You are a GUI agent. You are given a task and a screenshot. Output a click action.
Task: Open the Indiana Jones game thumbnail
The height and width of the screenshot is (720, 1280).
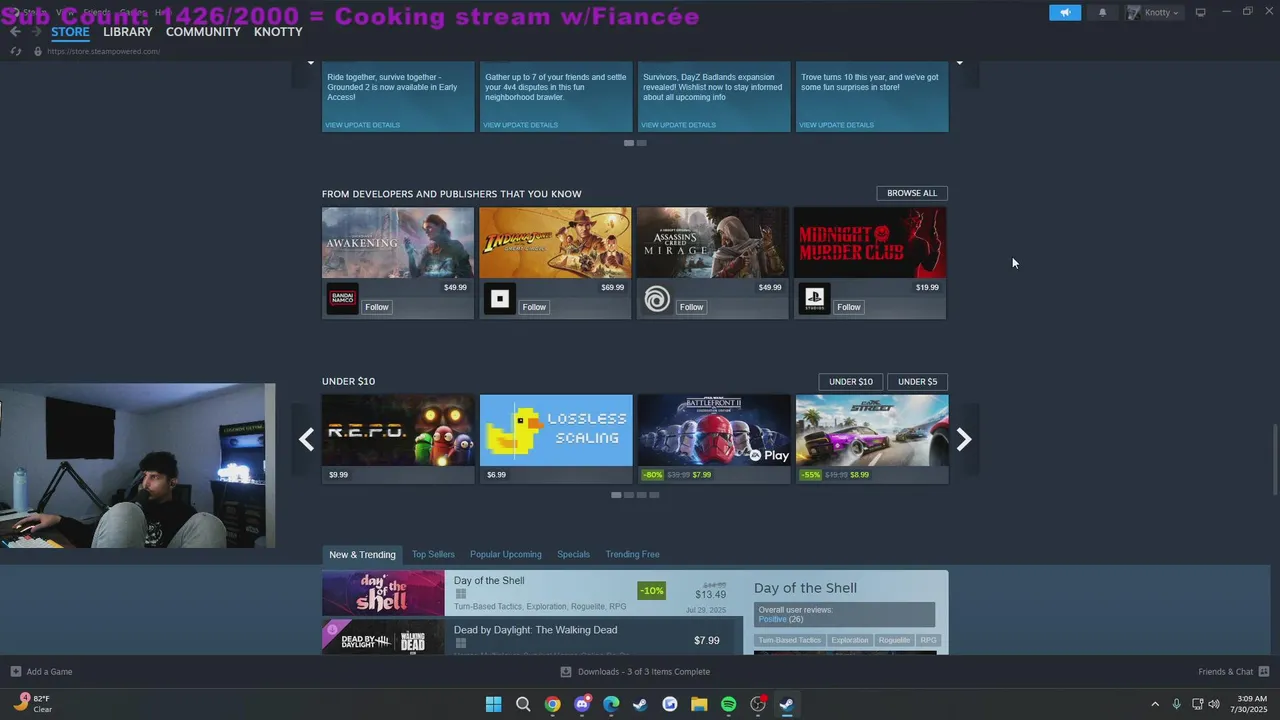click(x=555, y=243)
